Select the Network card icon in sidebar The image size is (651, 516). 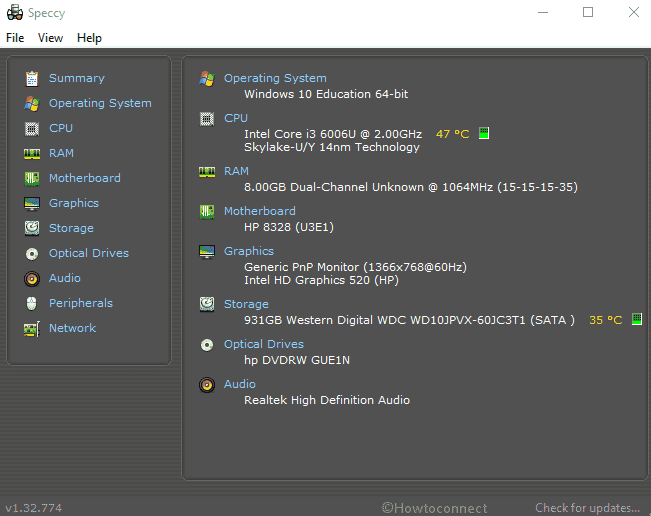[x=32, y=329]
